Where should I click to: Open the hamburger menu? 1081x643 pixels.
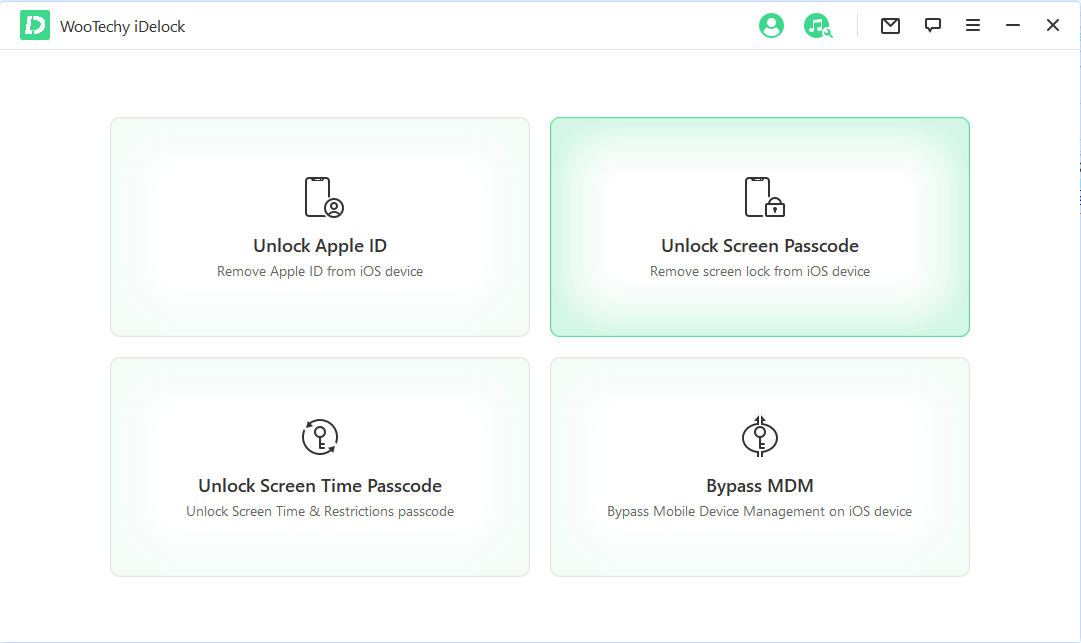pyautogui.click(x=972, y=25)
